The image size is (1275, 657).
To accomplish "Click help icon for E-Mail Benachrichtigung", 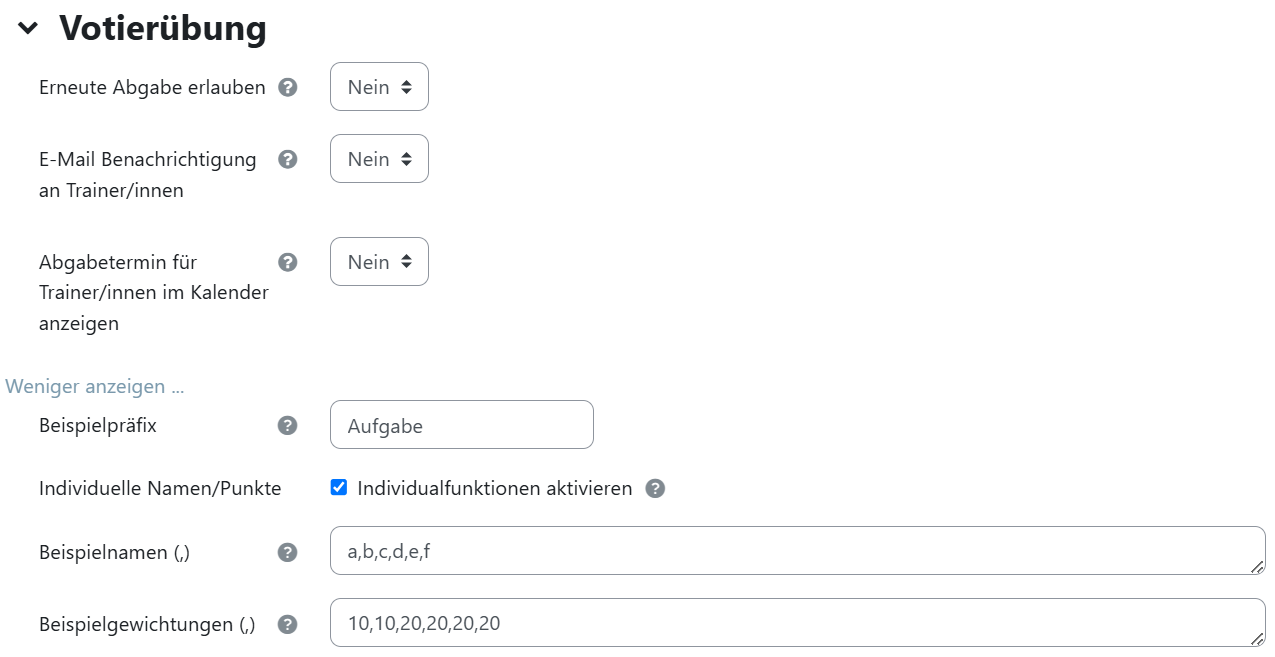I will pyautogui.click(x=288, y=159).
